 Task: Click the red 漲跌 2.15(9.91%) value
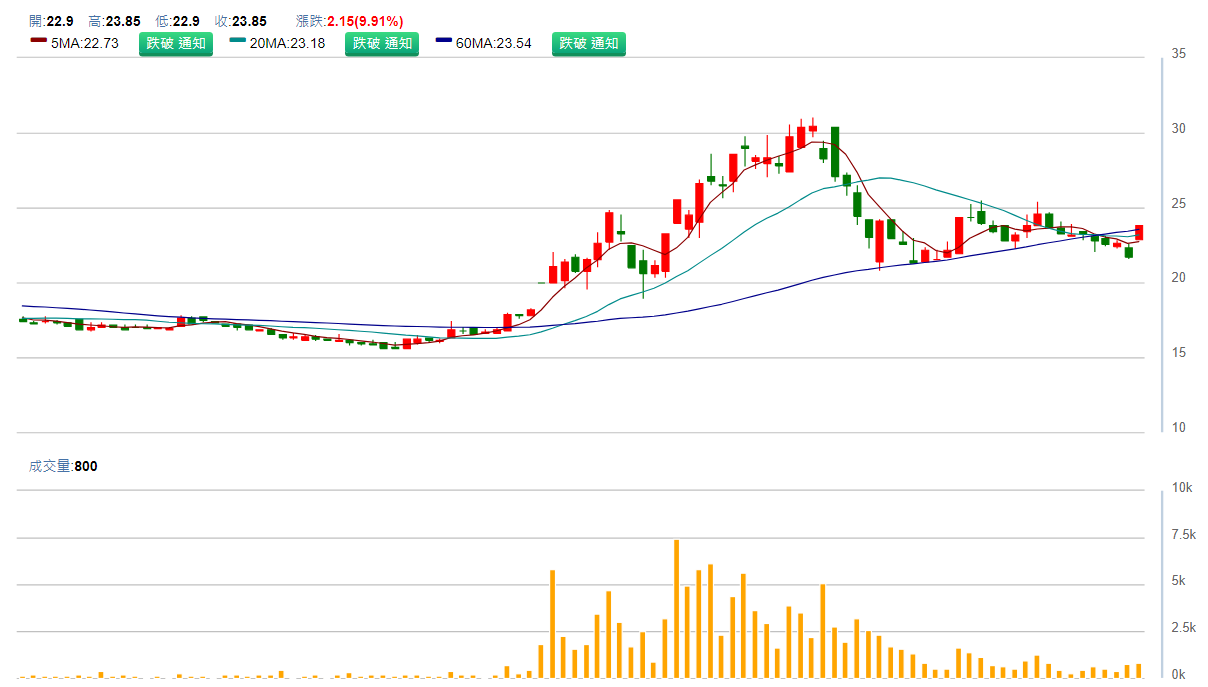[364, 21]
